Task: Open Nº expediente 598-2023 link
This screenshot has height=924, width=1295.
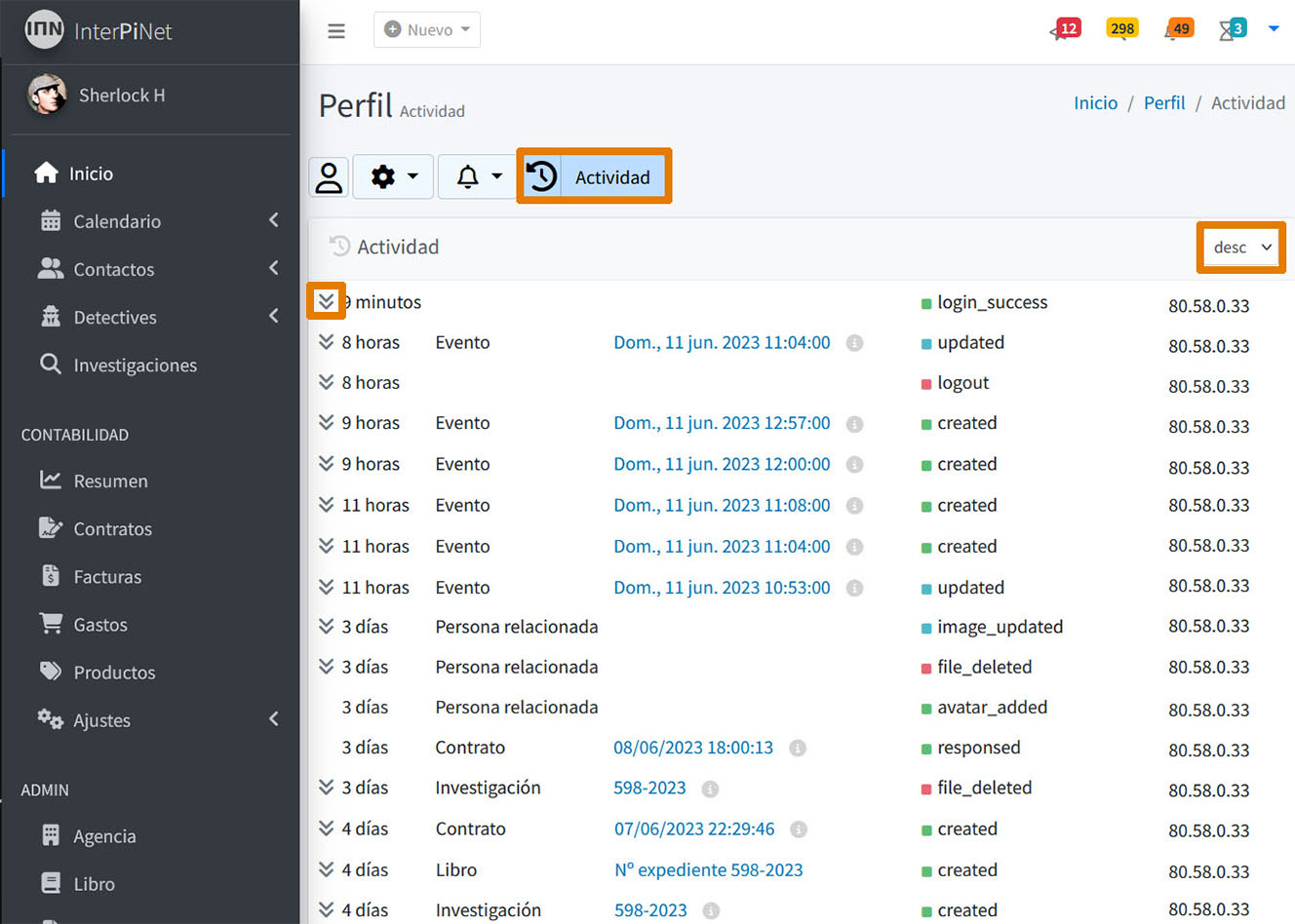Action: point(709,869)
